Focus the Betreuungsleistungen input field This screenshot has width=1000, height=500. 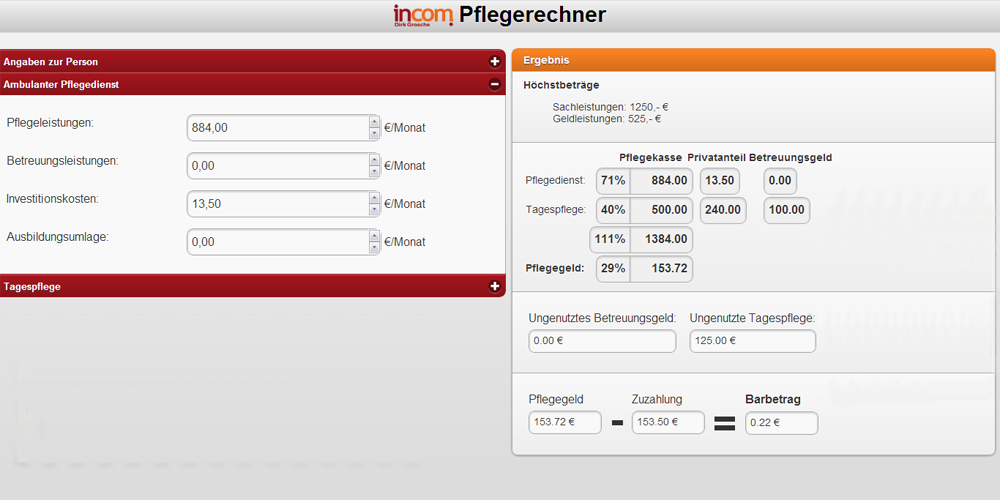[x=277, y=166]
